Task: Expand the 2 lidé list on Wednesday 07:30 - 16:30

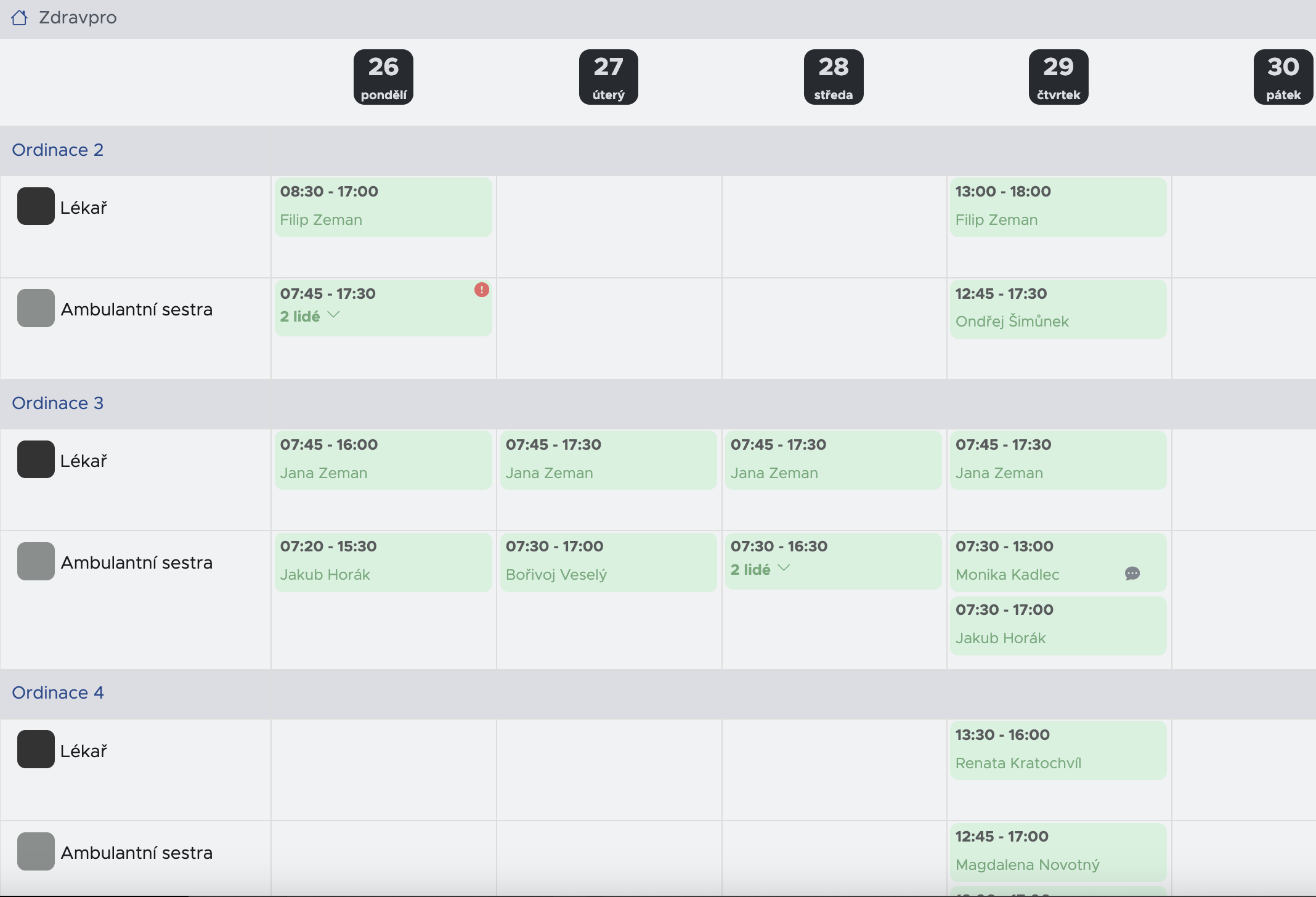Action: coord(760,569)
